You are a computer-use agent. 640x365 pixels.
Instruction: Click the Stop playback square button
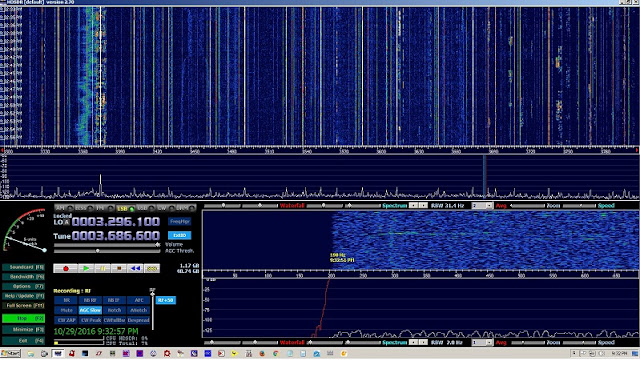tap(119, 269)
